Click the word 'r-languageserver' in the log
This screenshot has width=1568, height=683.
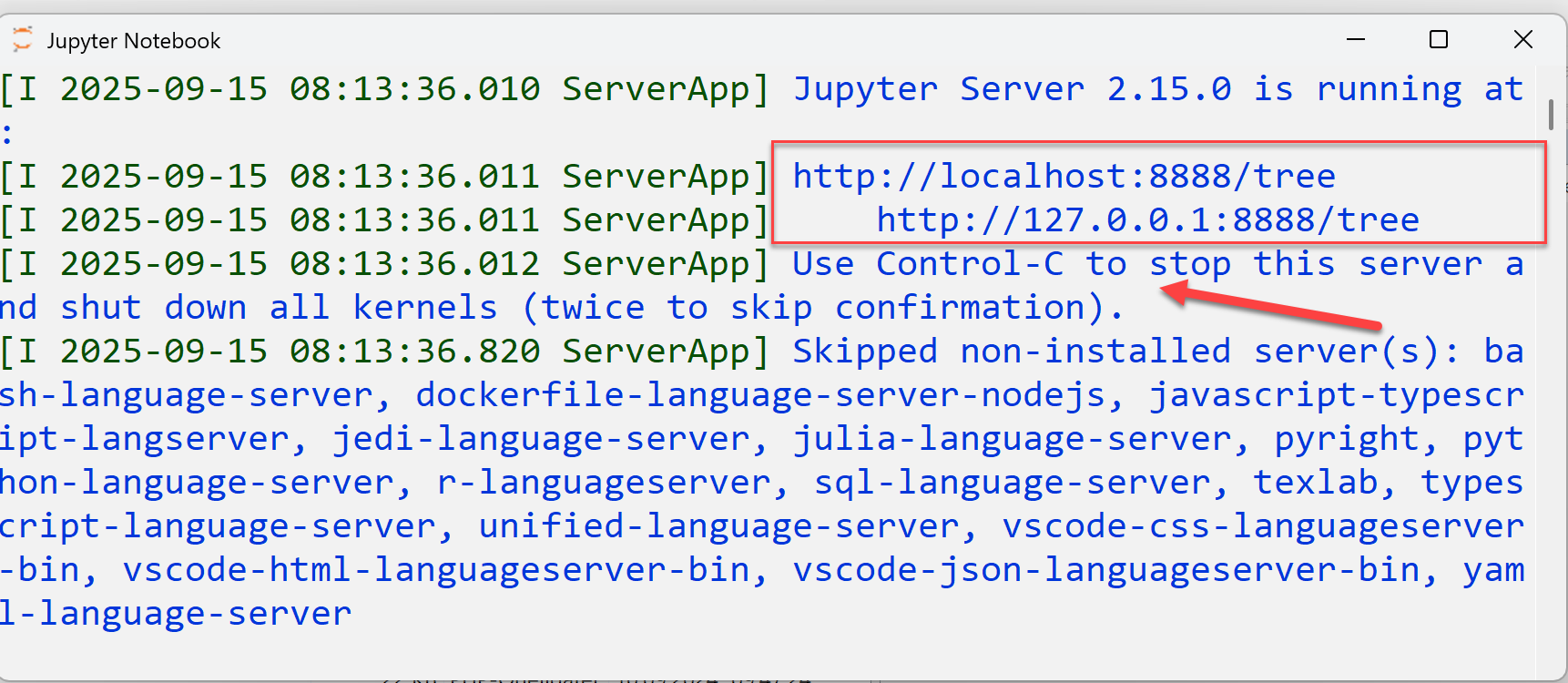tap(604, 483)
